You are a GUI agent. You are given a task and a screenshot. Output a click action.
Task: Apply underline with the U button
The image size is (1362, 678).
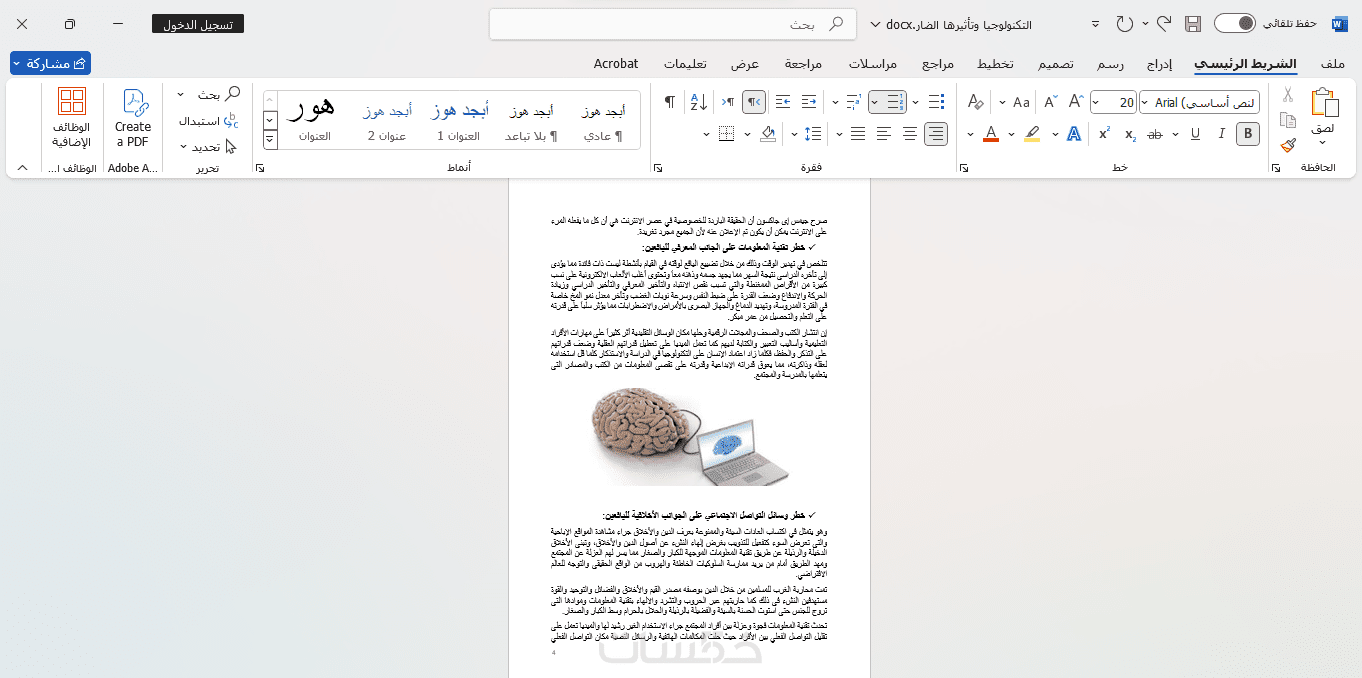tap(1195, 134)
